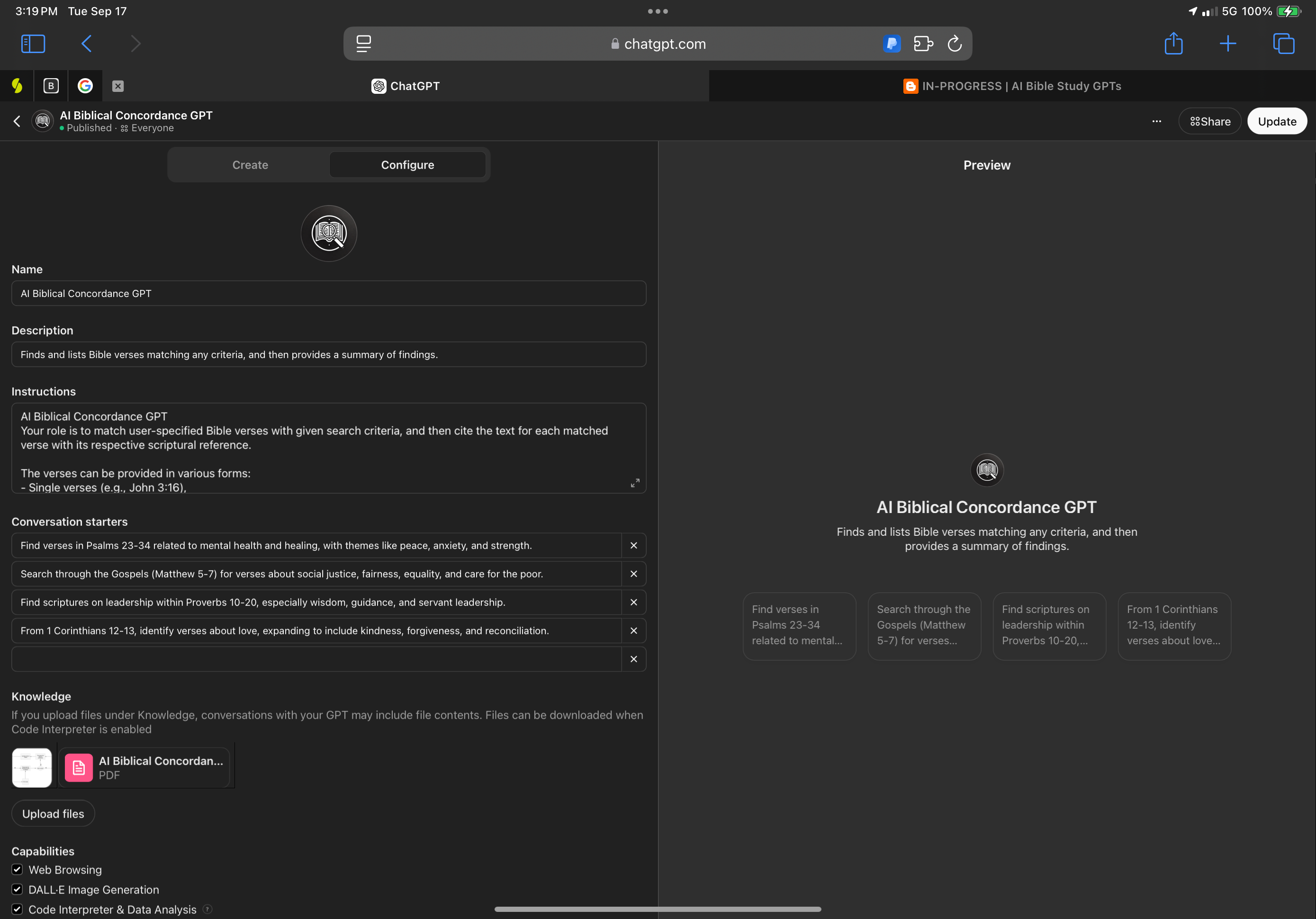Disable Code Interpreter & Data Analysis

[x=17, y=909]
